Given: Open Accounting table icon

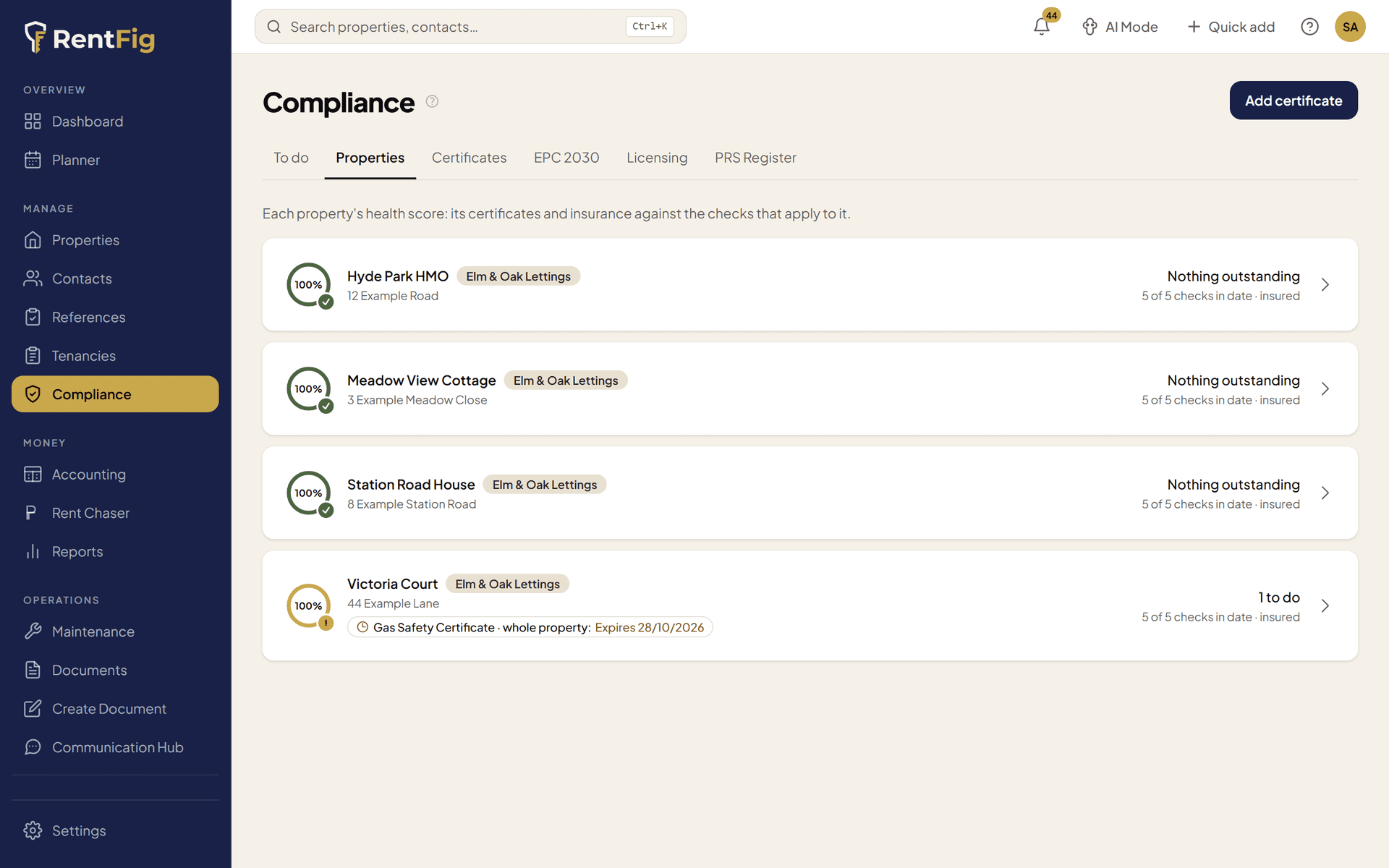Looking at the screenshot, I should [x=33, y=475].
